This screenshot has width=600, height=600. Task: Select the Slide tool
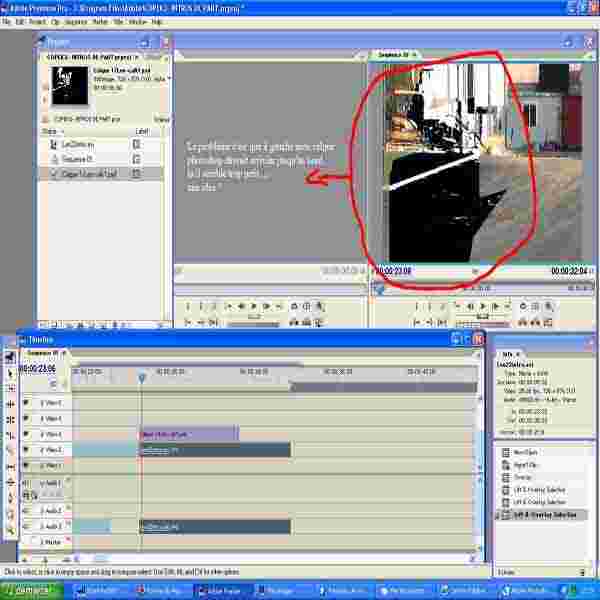[10, 482]
